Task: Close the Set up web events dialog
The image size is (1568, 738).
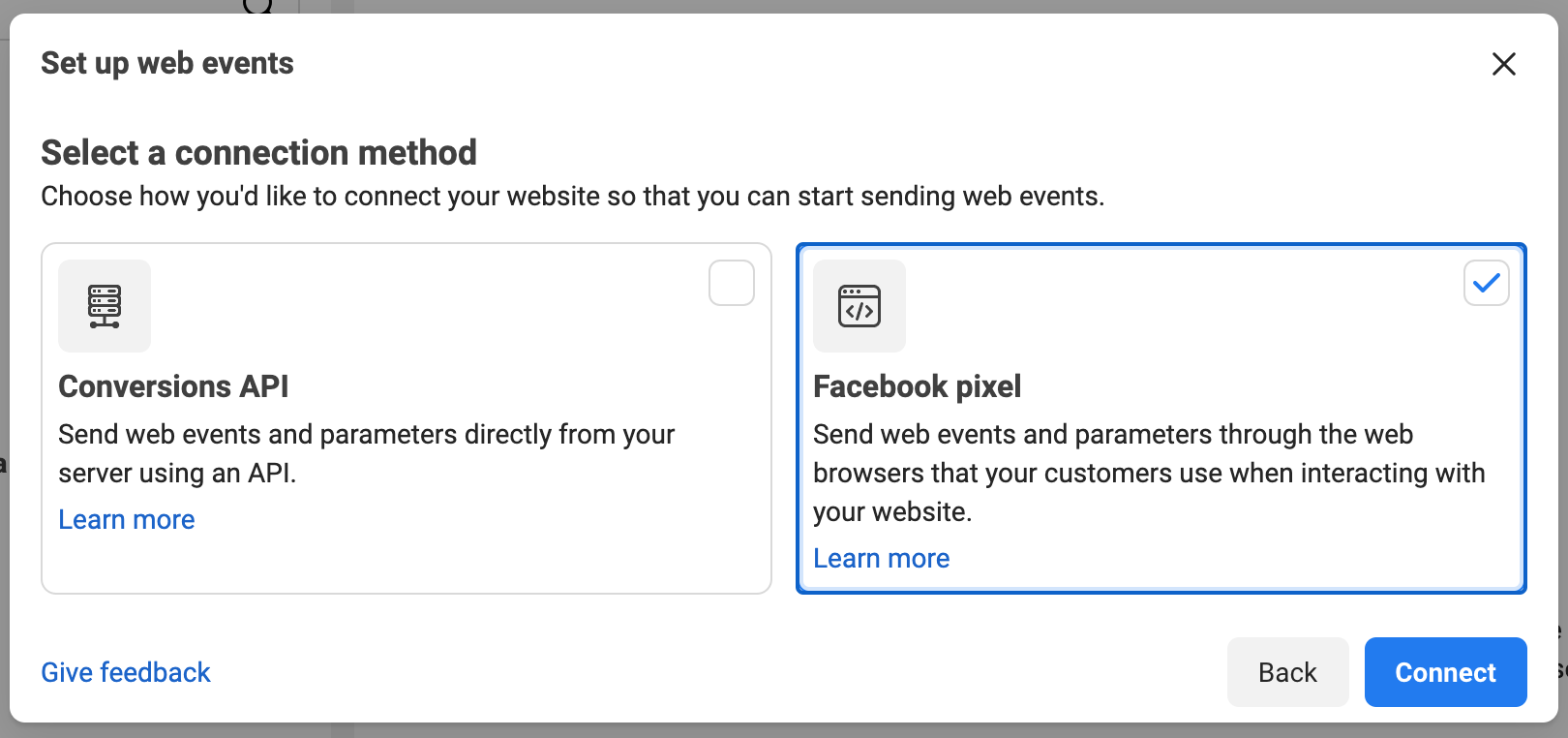Action: click(x=1504, y=64)
